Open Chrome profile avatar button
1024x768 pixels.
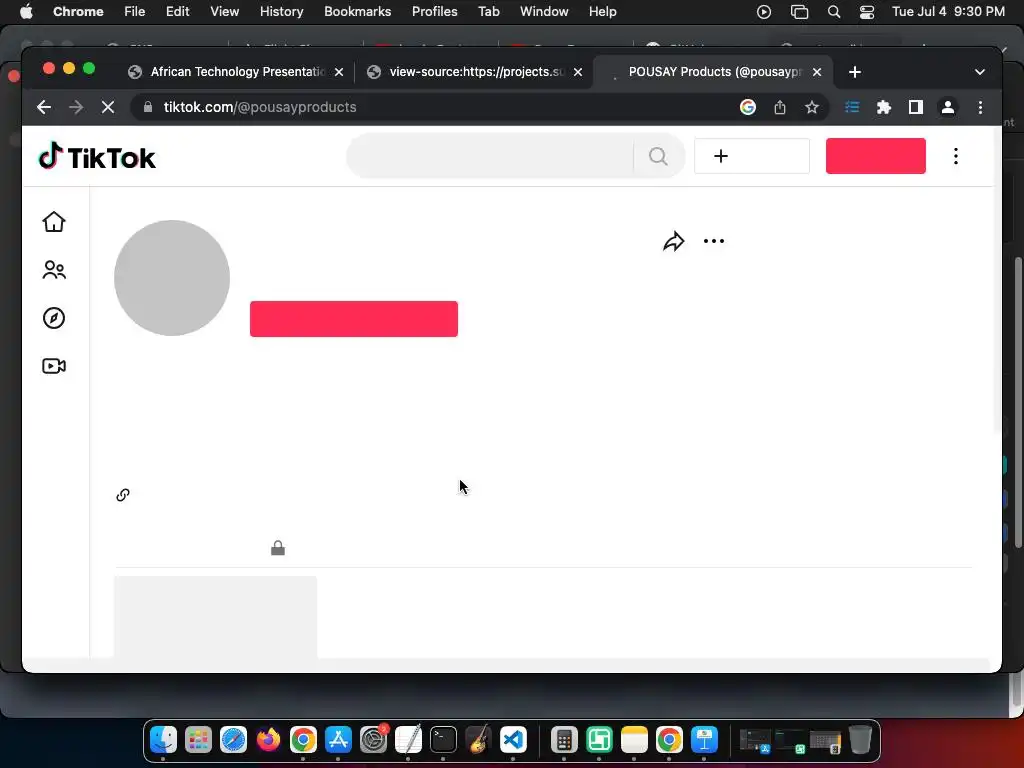(x=948, y=107)
